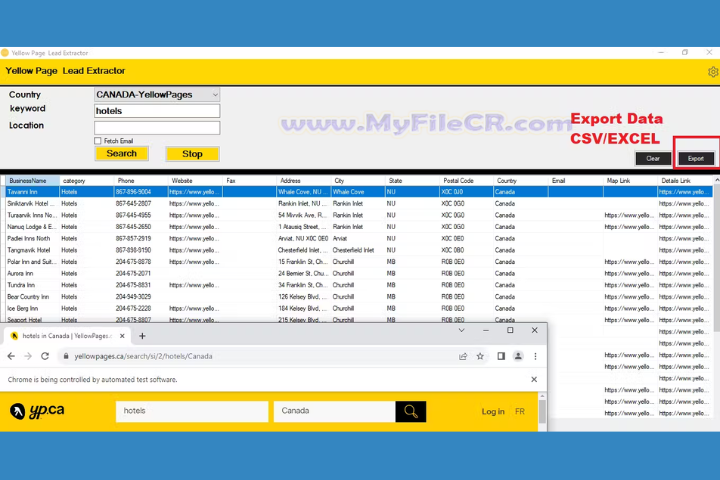Expand the Country dropdown
Screen dimensions: 720x480
tap(214, 95)
